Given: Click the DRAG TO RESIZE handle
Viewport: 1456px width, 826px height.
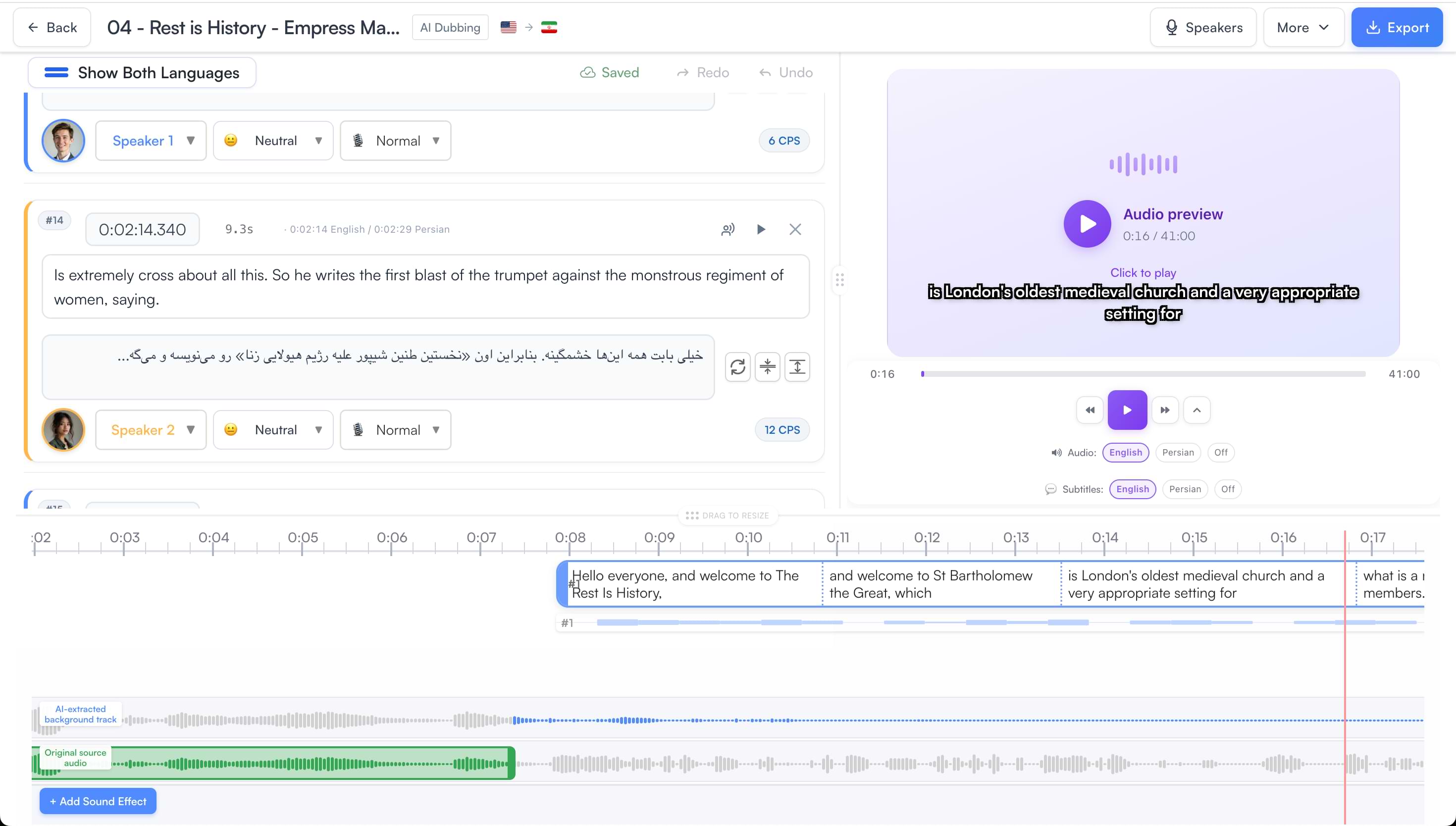Looking at the screenshot, I should 728,515.
